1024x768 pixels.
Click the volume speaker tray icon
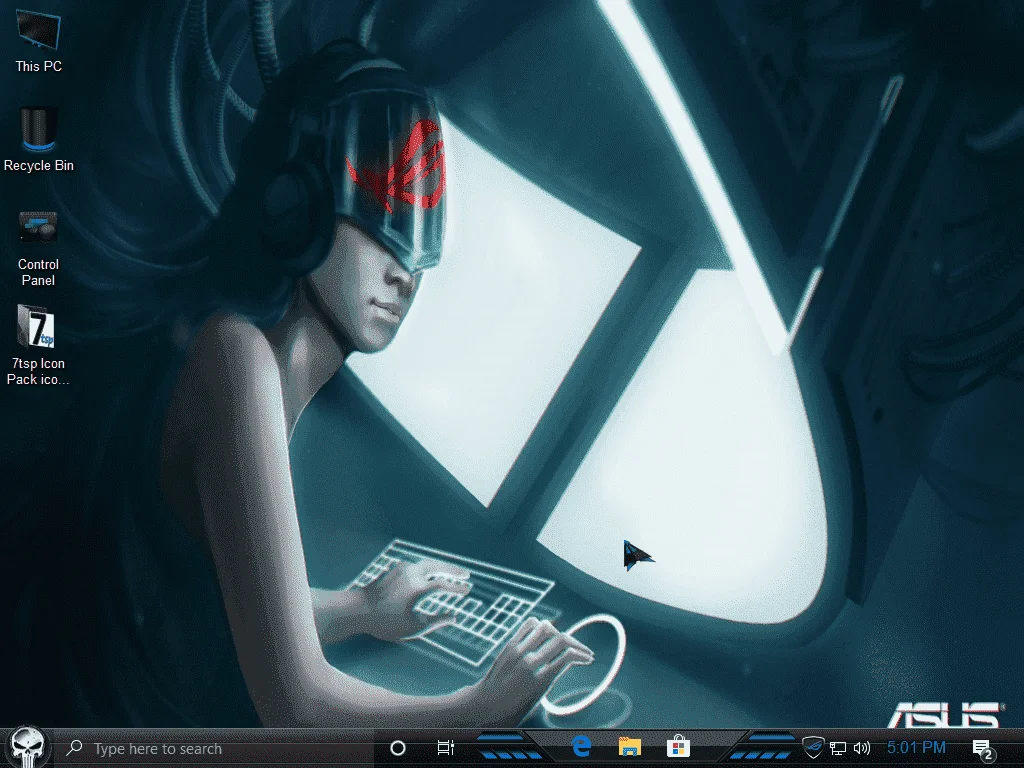coord(862,748)
